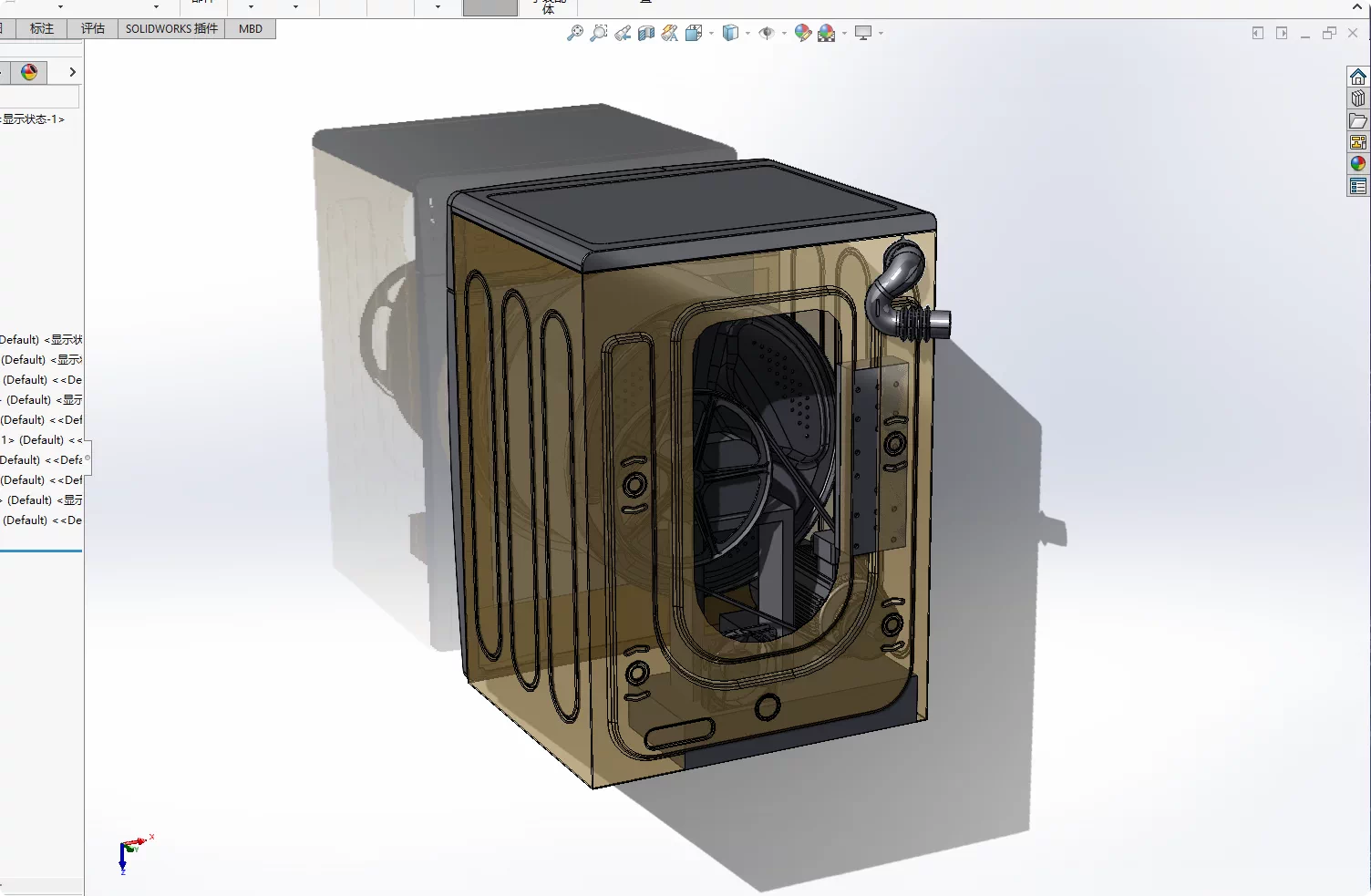Viewport: 1371px width, 896px height.
Task: Click the View Orientation cube icon
Action: pyautogui.click(x=694, y=33)
